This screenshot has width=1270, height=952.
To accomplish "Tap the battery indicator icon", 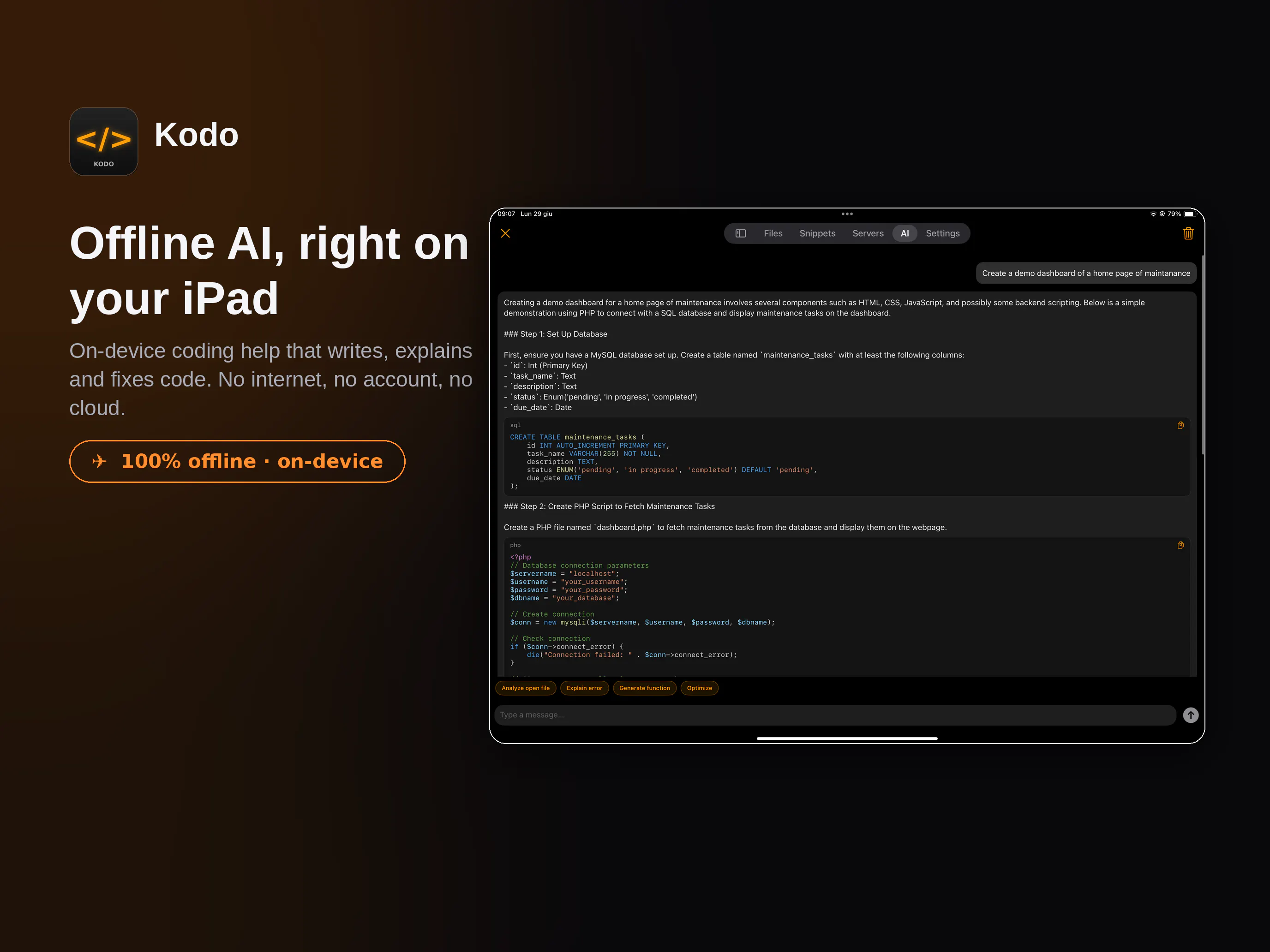I will 1190,214.
